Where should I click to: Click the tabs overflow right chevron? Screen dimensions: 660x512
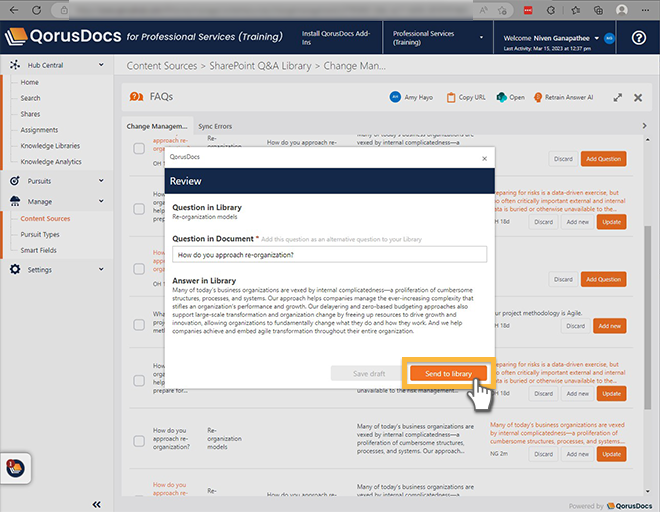point(644,126)
